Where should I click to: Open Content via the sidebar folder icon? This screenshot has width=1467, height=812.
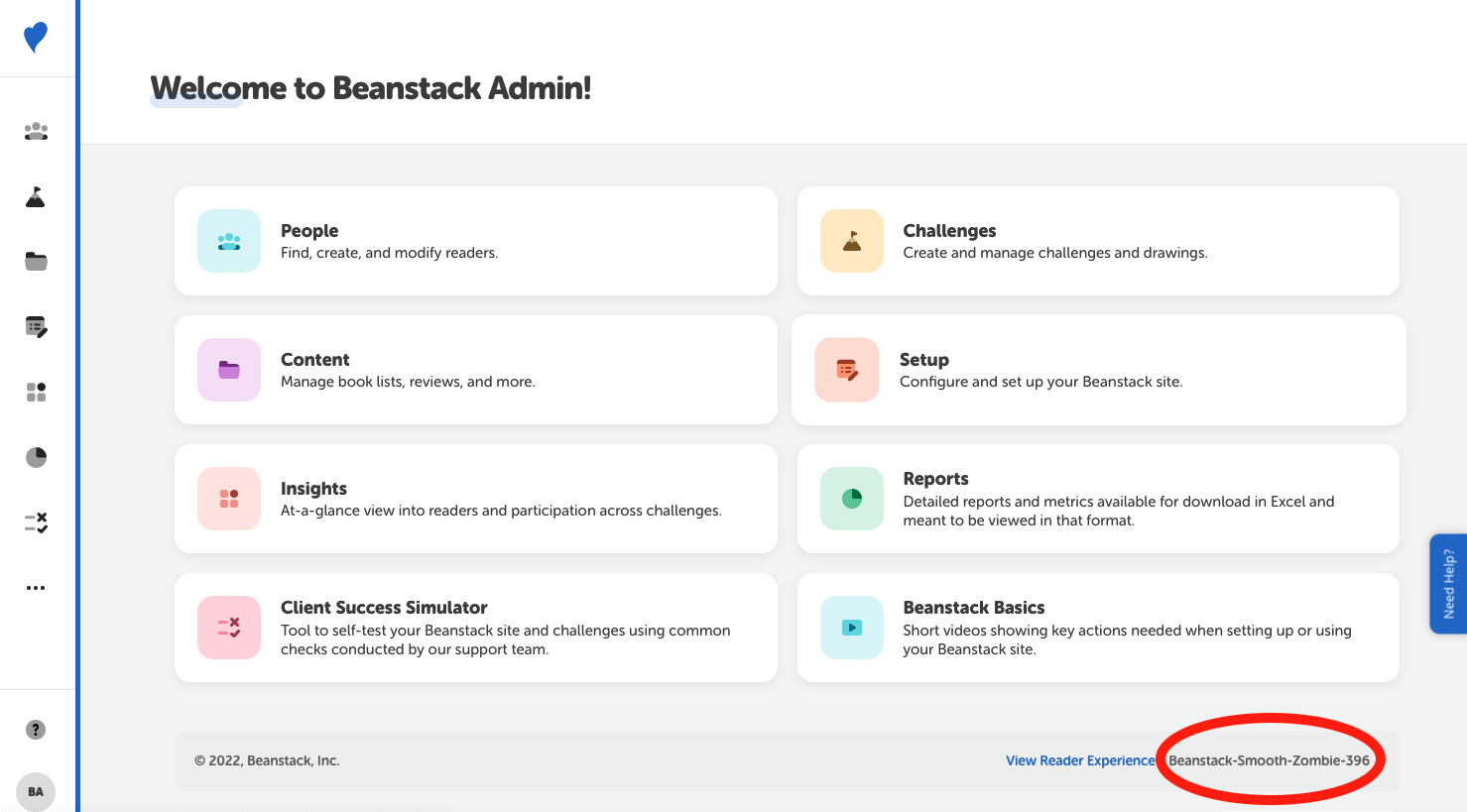tap(36, 261)
